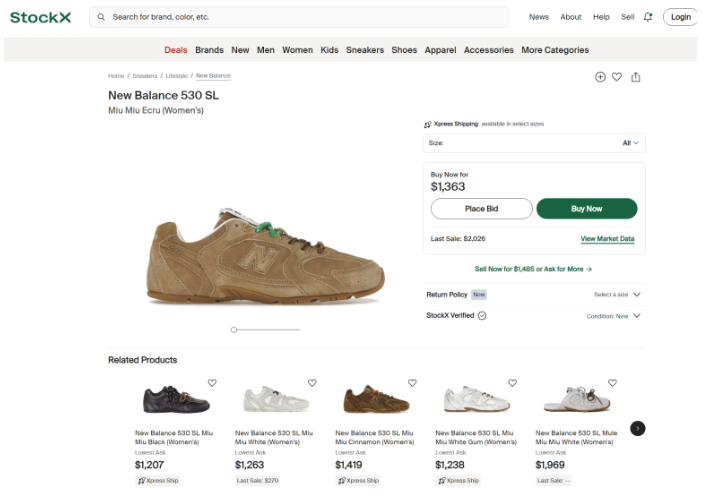The width and height of the screenshot is (704, 499).
Task: Expand the Return Policy section
Action: [x=637, y=295]
